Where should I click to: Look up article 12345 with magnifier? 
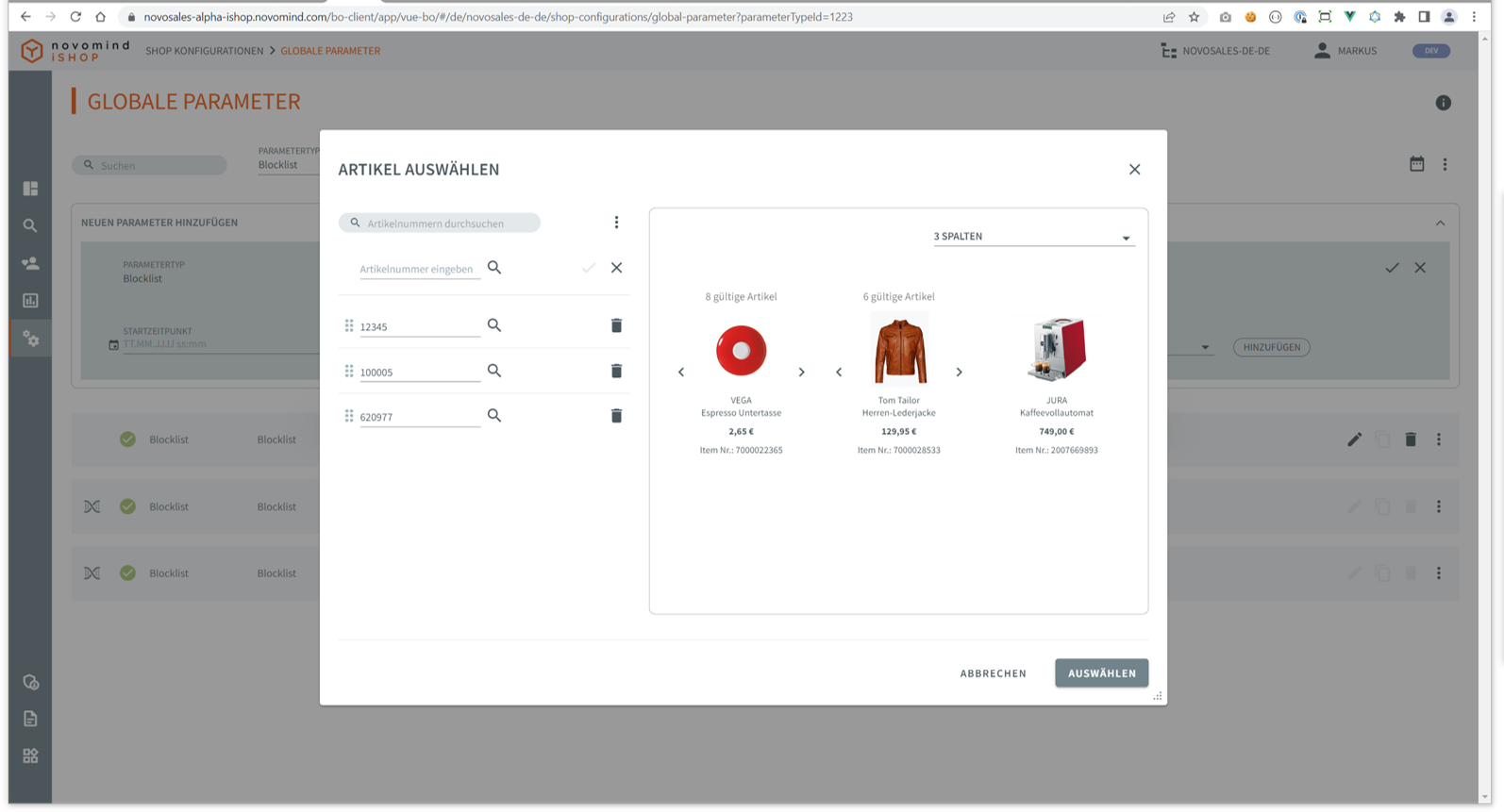pos(494,325)
